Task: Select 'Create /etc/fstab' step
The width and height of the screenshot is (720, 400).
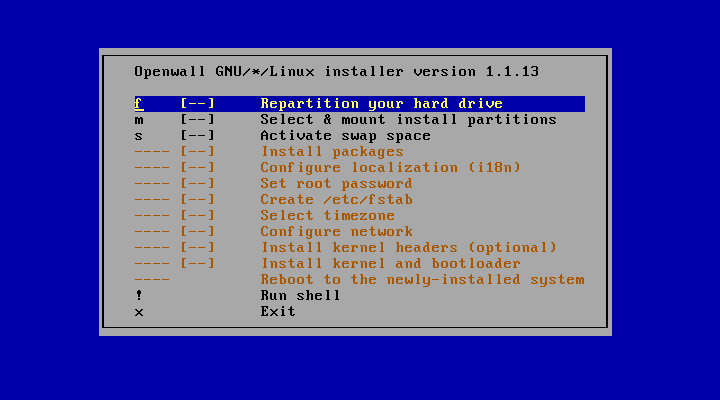Action: pyautogui.click(x=336, y=200)
